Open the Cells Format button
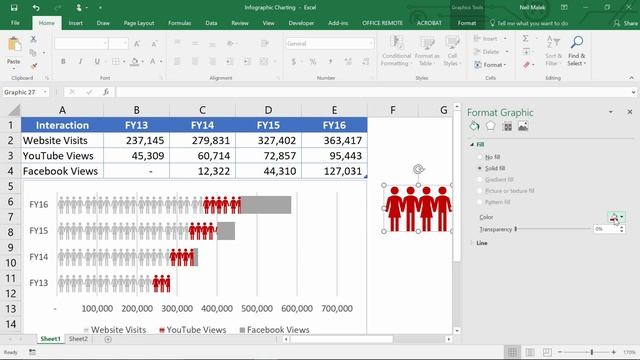640x360 pixels. [x=490, y=65]
